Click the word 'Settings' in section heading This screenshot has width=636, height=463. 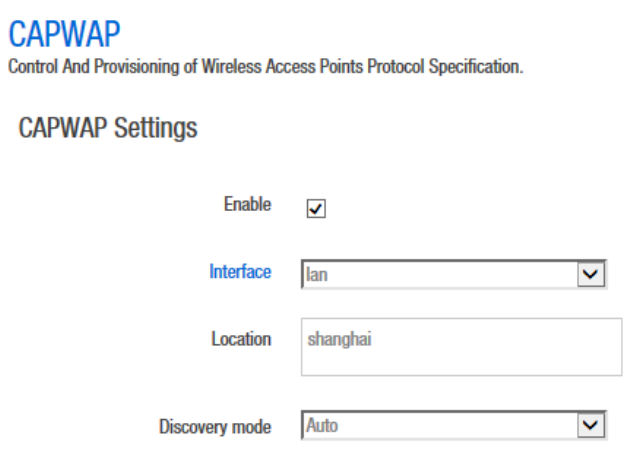coord(155,128)
